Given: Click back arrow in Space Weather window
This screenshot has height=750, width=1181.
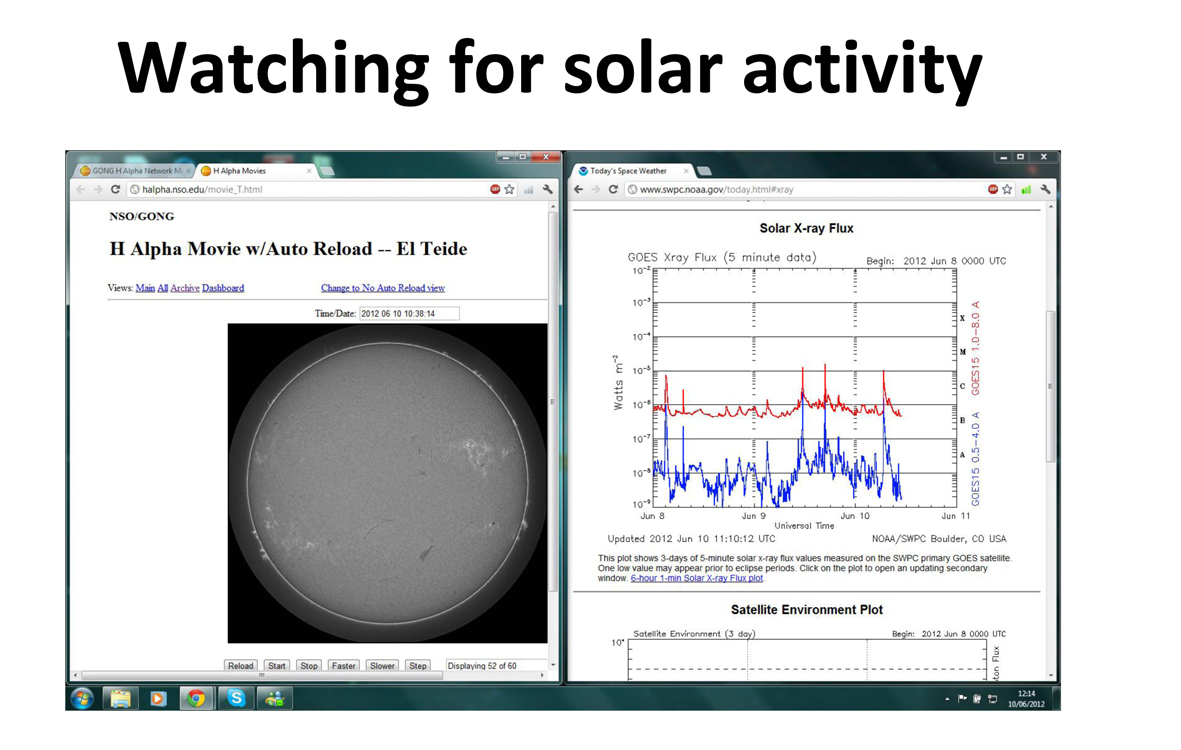Looking at the screenshot, I should (x=578, y=190).
